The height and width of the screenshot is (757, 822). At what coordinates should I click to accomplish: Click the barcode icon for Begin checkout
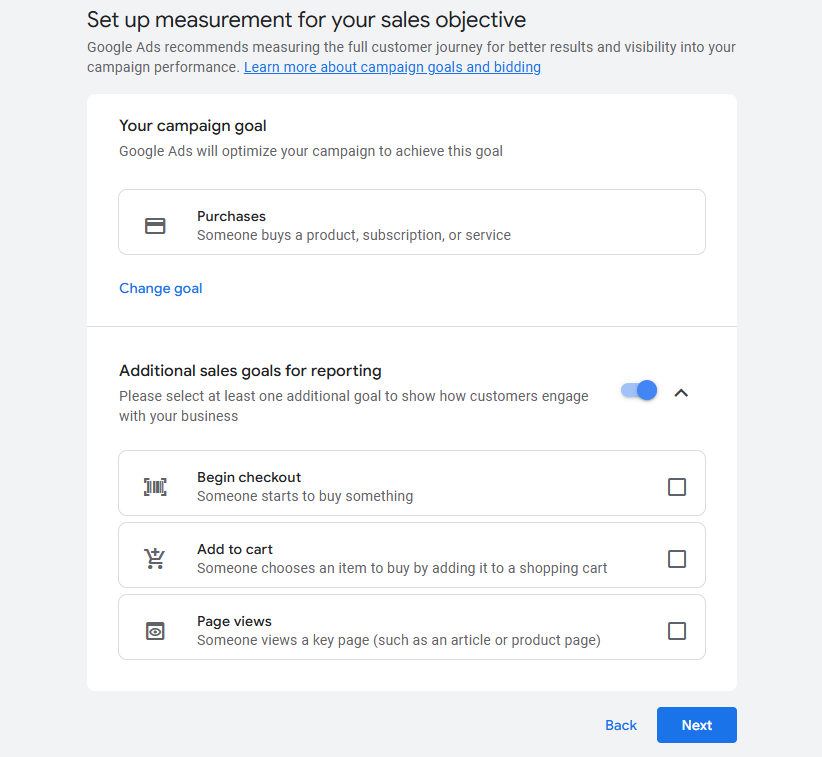(155, 487)
